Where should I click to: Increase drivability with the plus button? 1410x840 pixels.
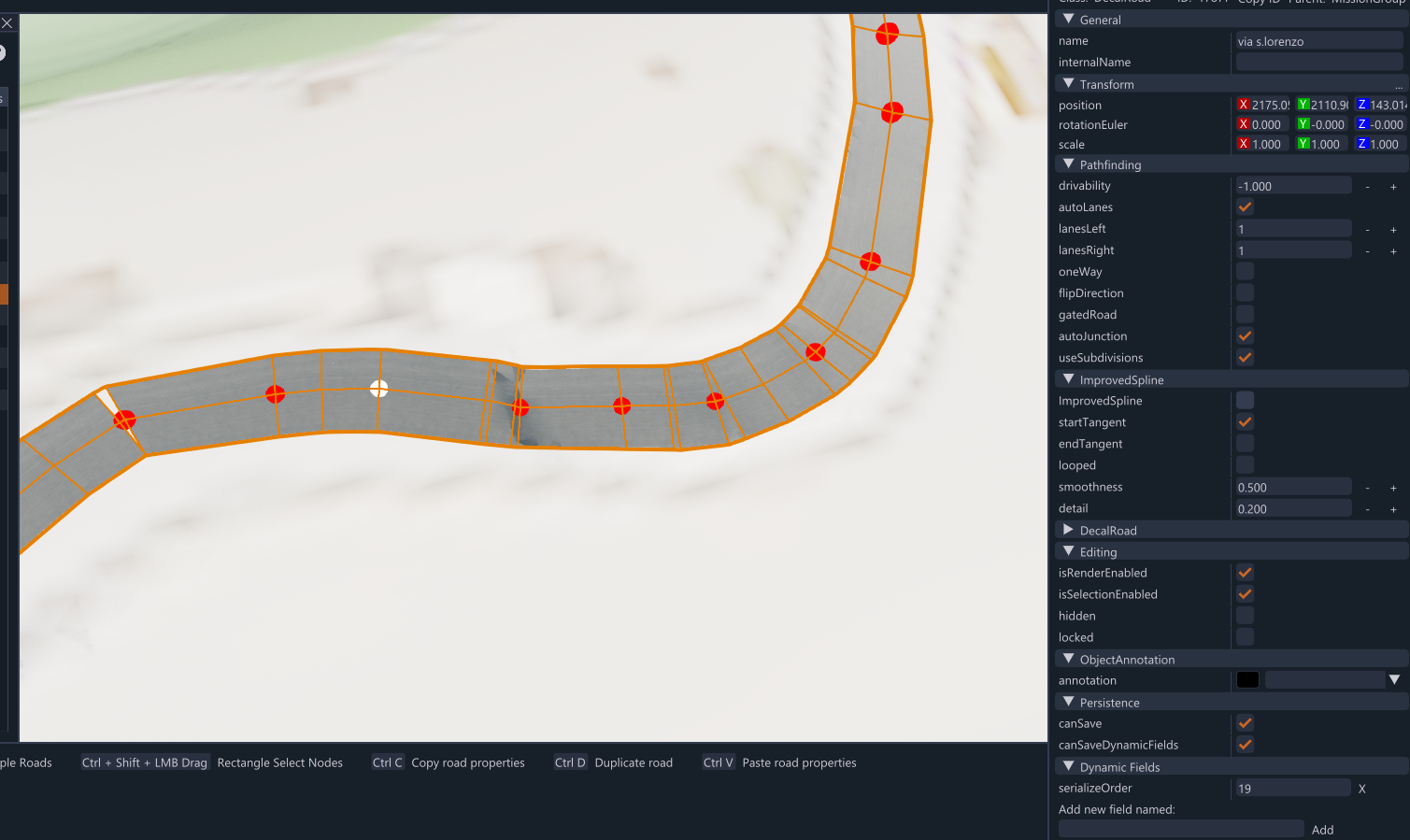tap(1393, 187)
